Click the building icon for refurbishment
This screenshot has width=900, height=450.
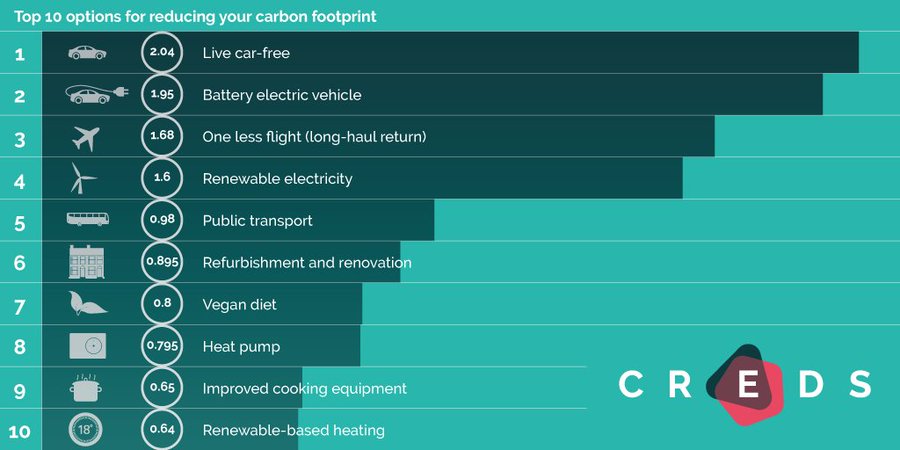[x=86, y=262]
